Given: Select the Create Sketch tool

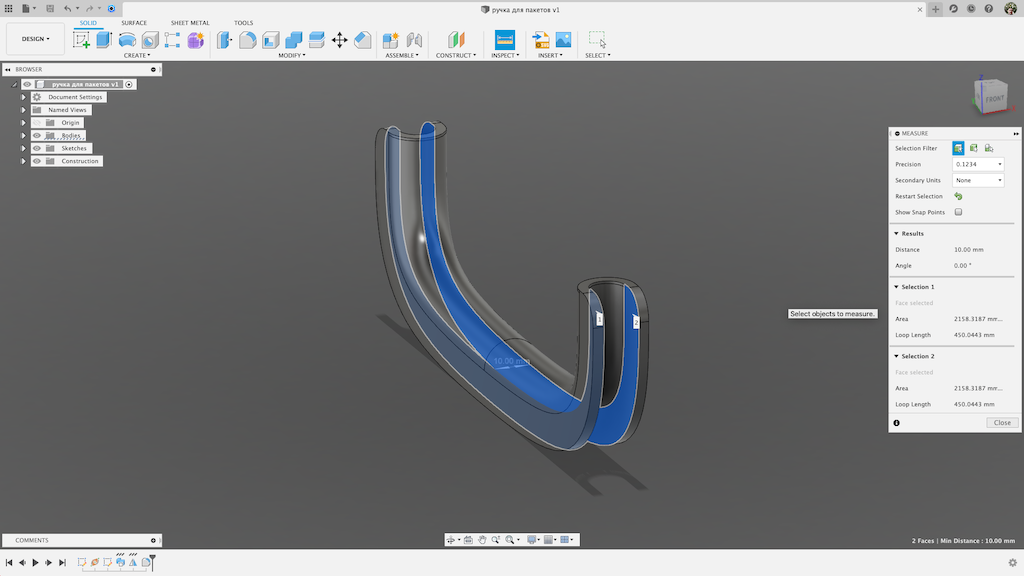Looking at the screenshot, I should click(x=82, y=40).
